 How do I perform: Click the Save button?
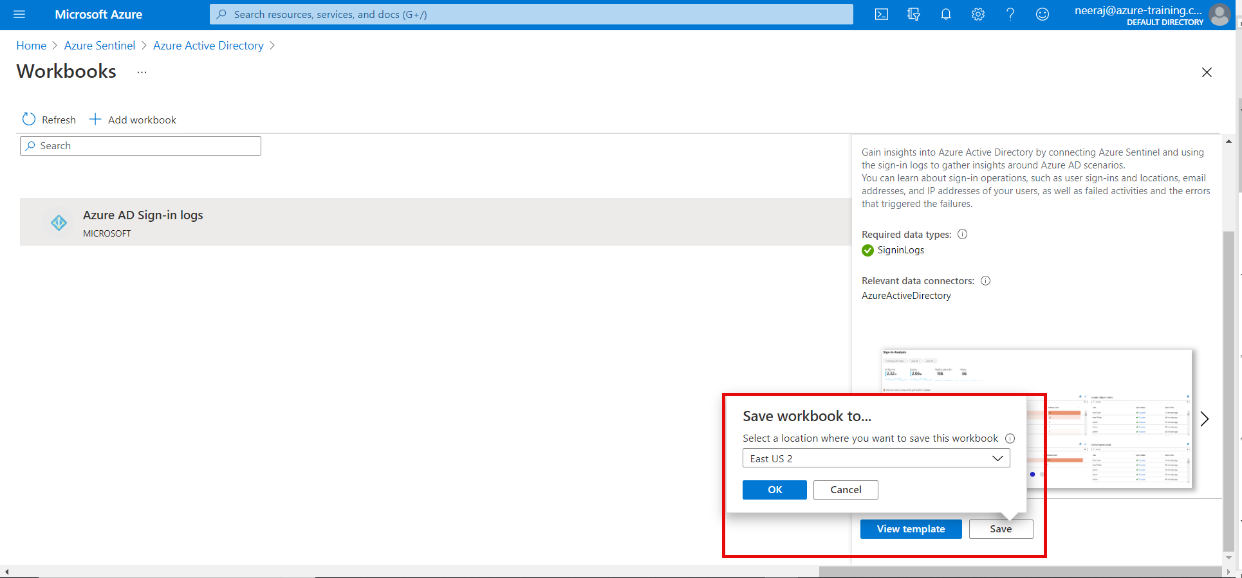click(1000, 529)
